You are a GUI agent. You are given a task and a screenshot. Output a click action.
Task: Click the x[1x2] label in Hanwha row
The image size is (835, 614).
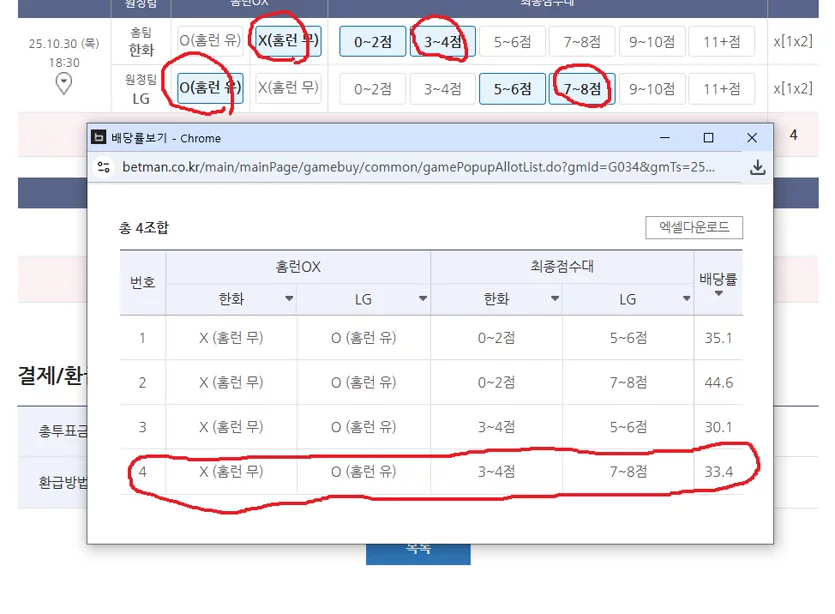793,42
